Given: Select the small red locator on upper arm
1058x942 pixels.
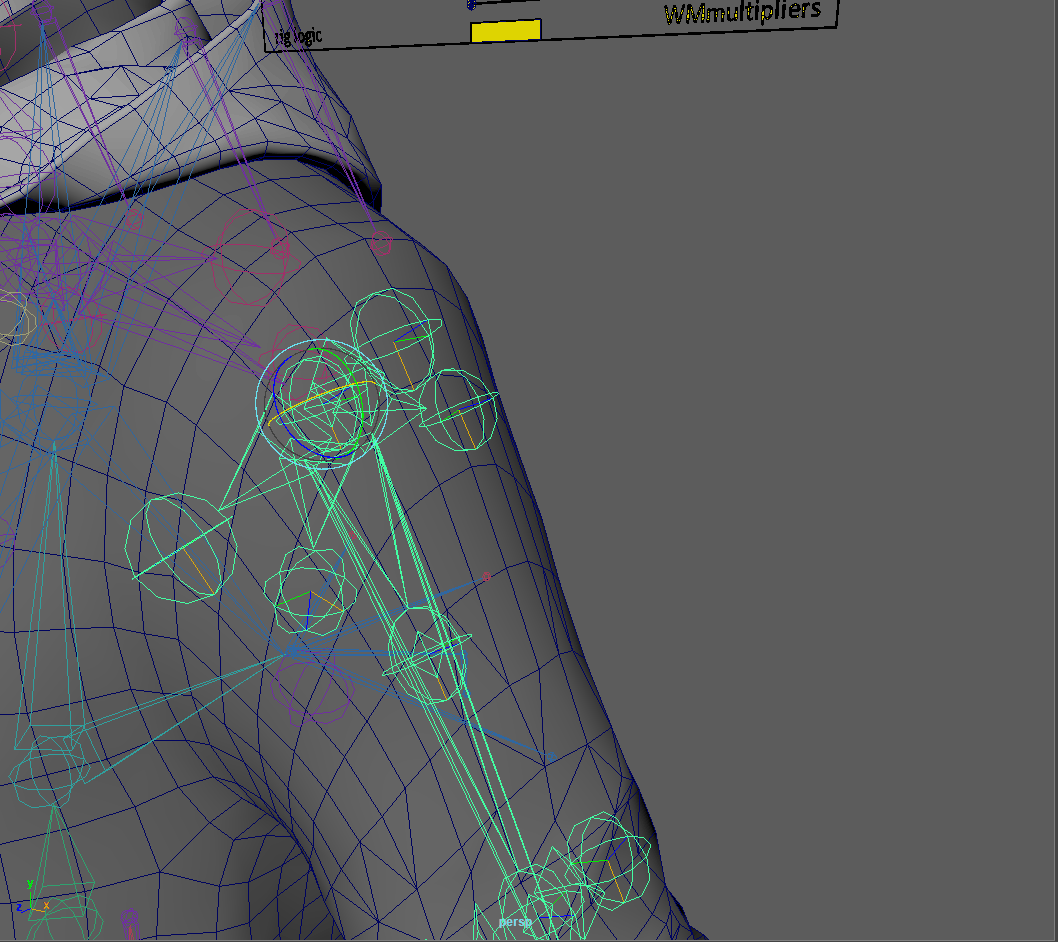Looking at the screenshot, I should pyautogui.click(x=487, y=576).
